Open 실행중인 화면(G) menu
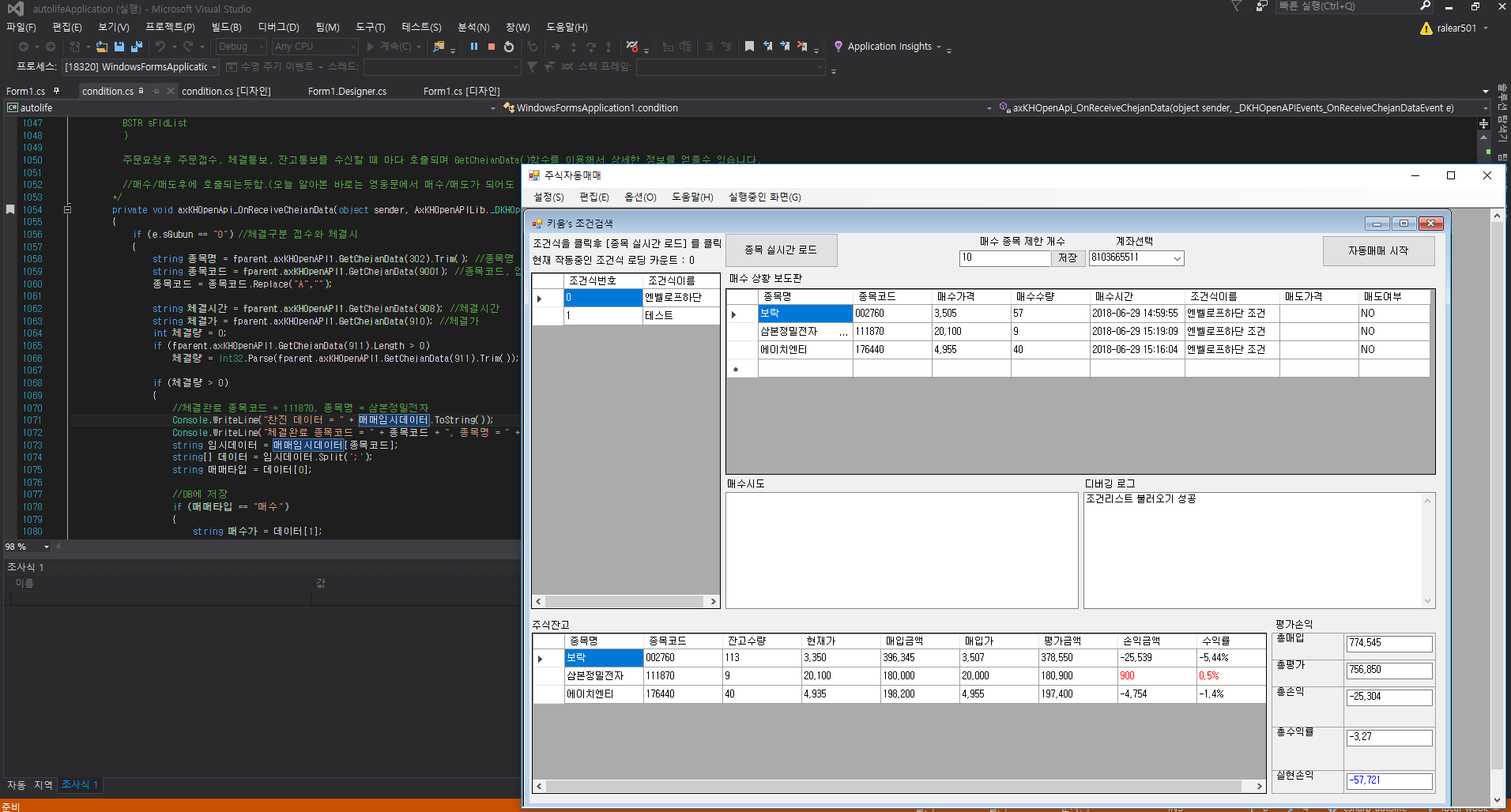 coord(765,197)
